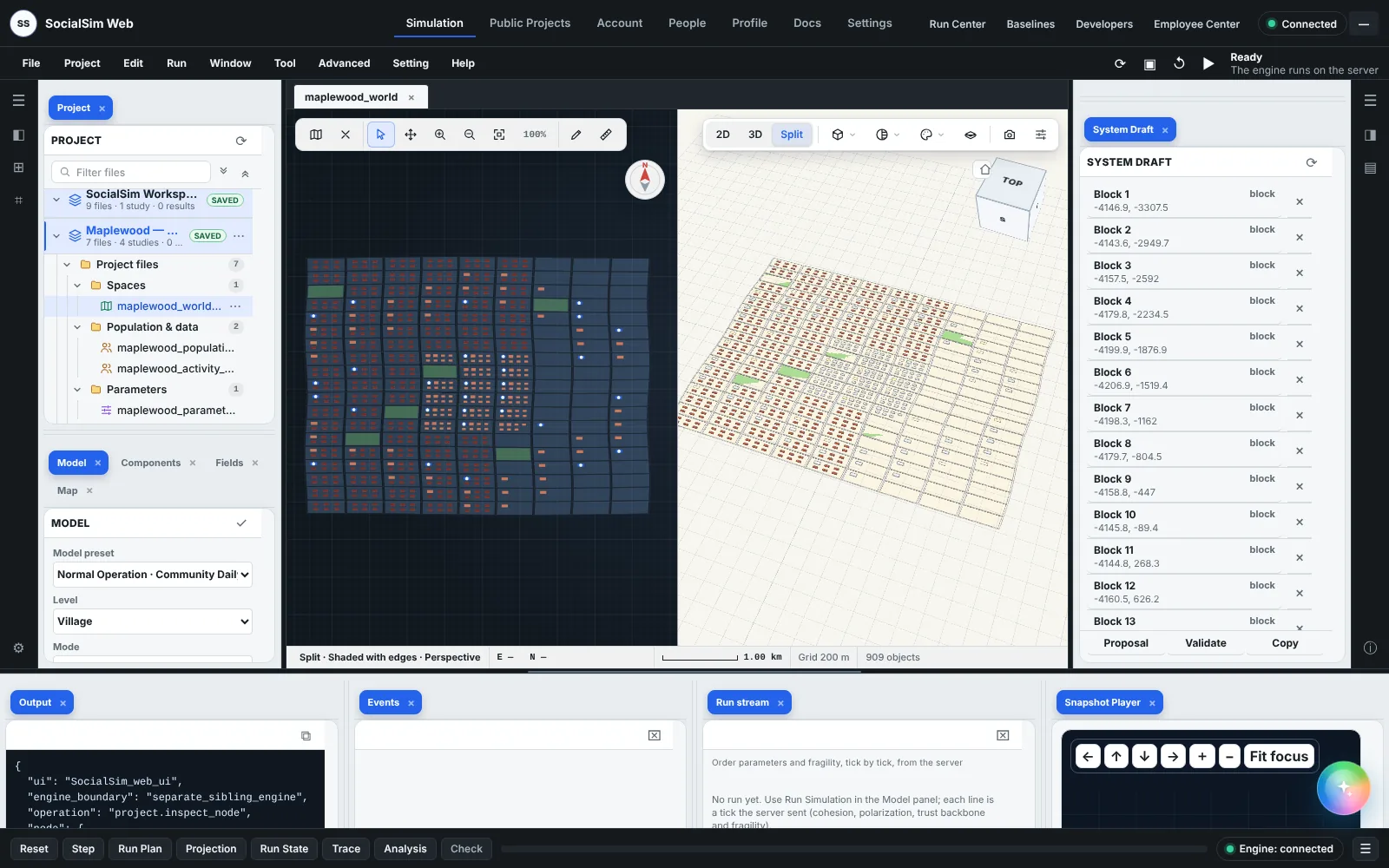
Task: Zoom in on the 2D map
Action: [x=440, y=135]
